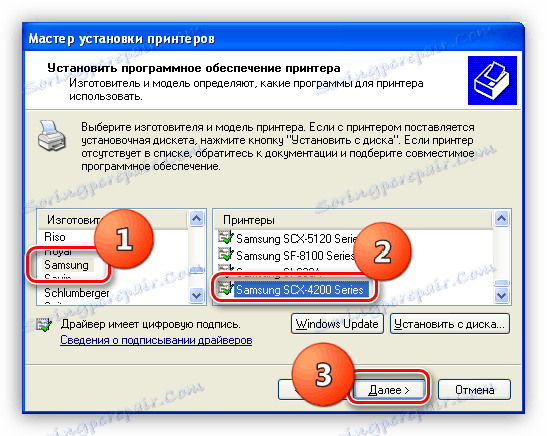The width and height of the screenshot is (547, 436).
Task: Click the Далее button
Action: click(x=389, y=390)
